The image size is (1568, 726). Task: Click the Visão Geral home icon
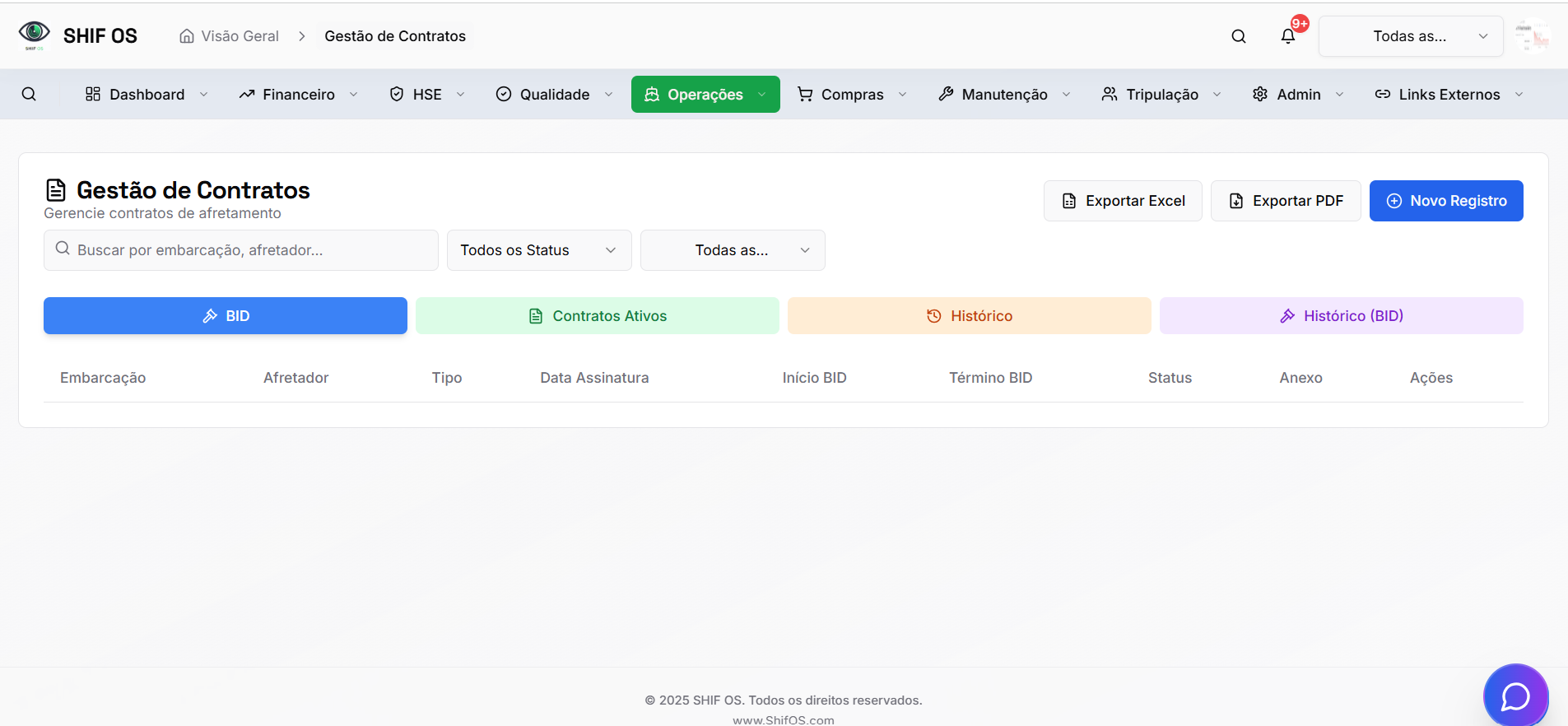coord(187,36)
